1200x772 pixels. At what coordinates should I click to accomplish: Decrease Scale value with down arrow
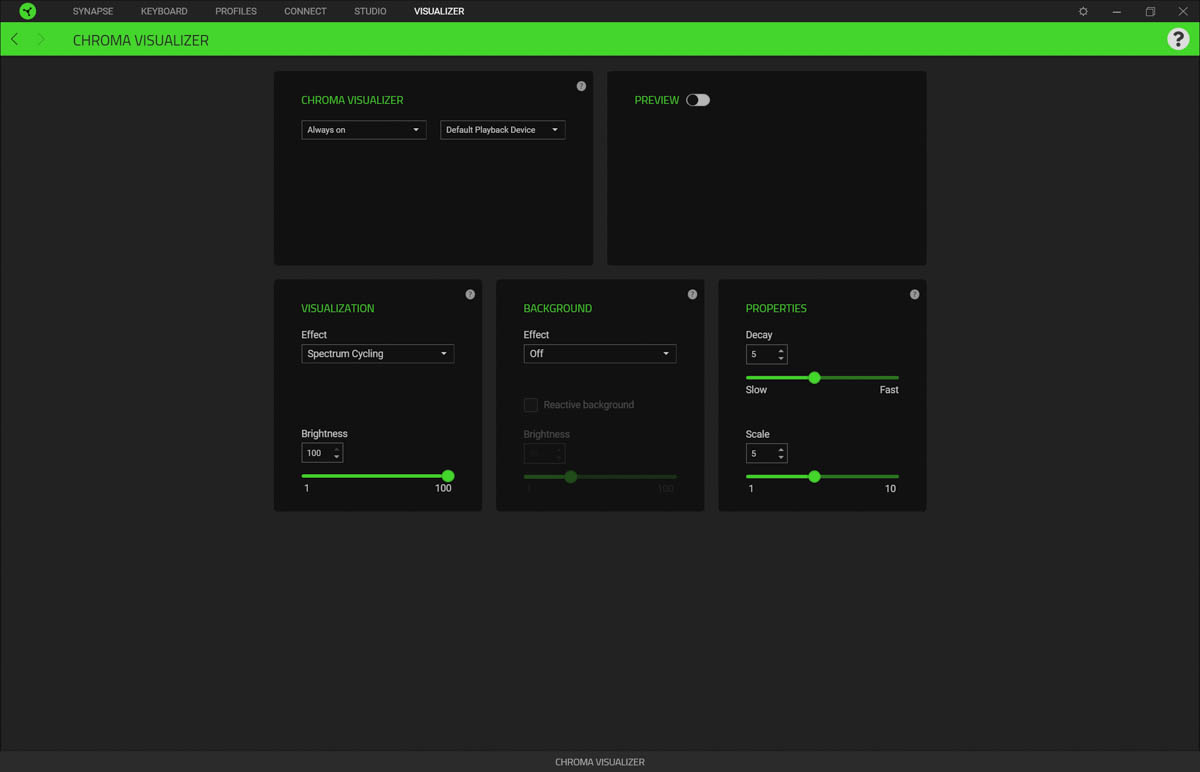[781, 457]
